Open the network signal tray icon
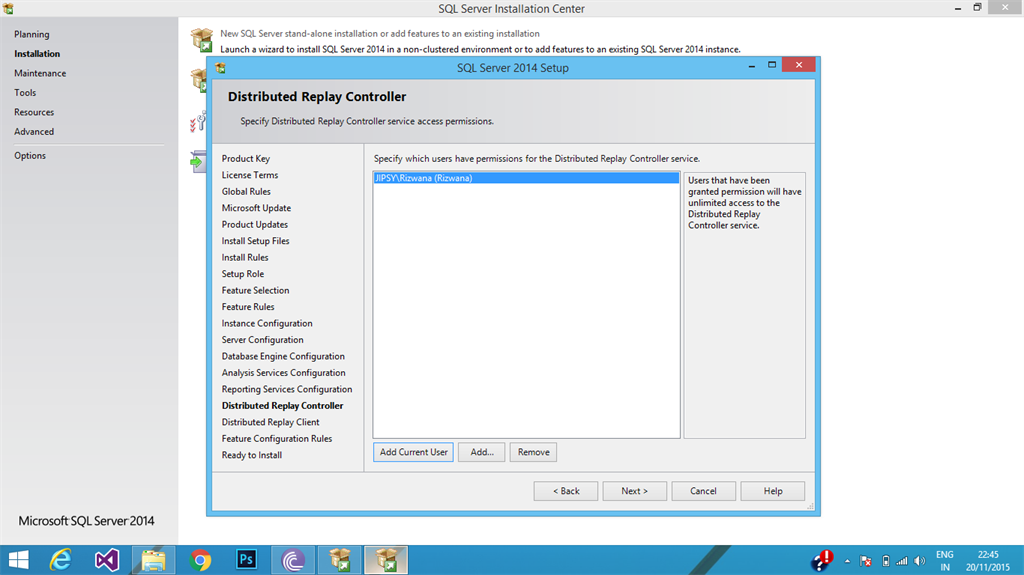Viewport: 1024px width, 575px height. [x=902, y=561]
